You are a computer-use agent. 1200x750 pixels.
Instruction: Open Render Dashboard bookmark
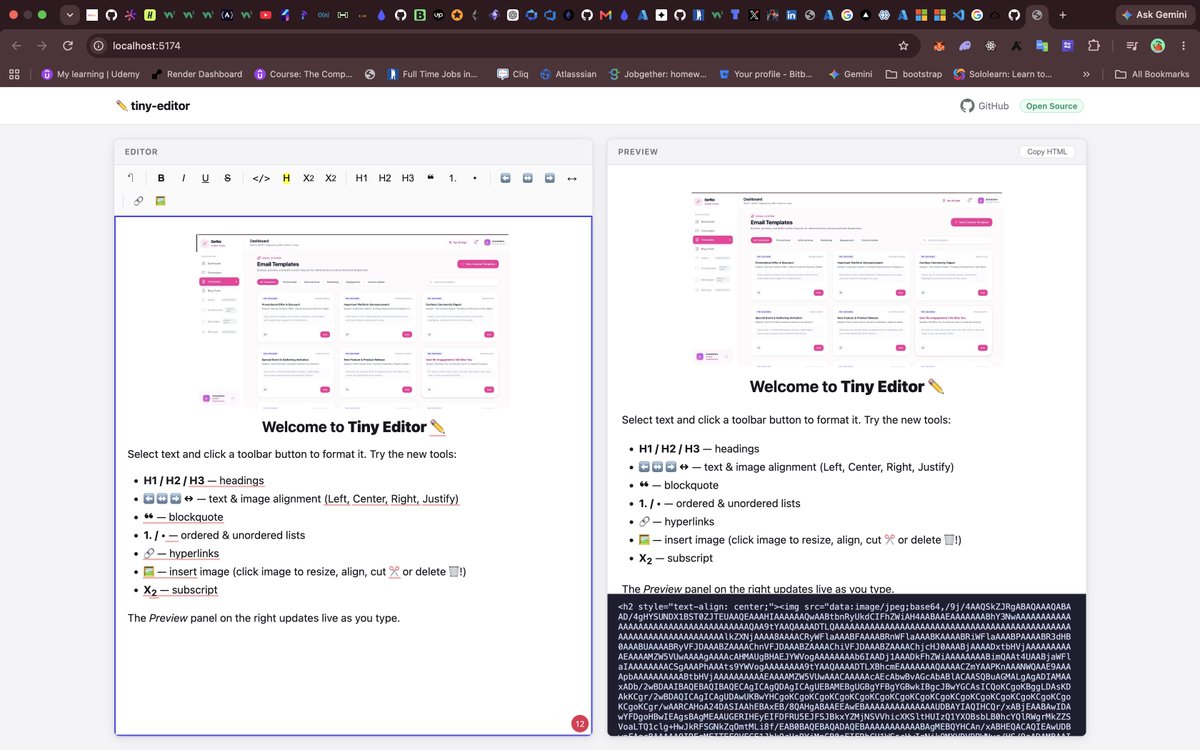coord(197,74)
